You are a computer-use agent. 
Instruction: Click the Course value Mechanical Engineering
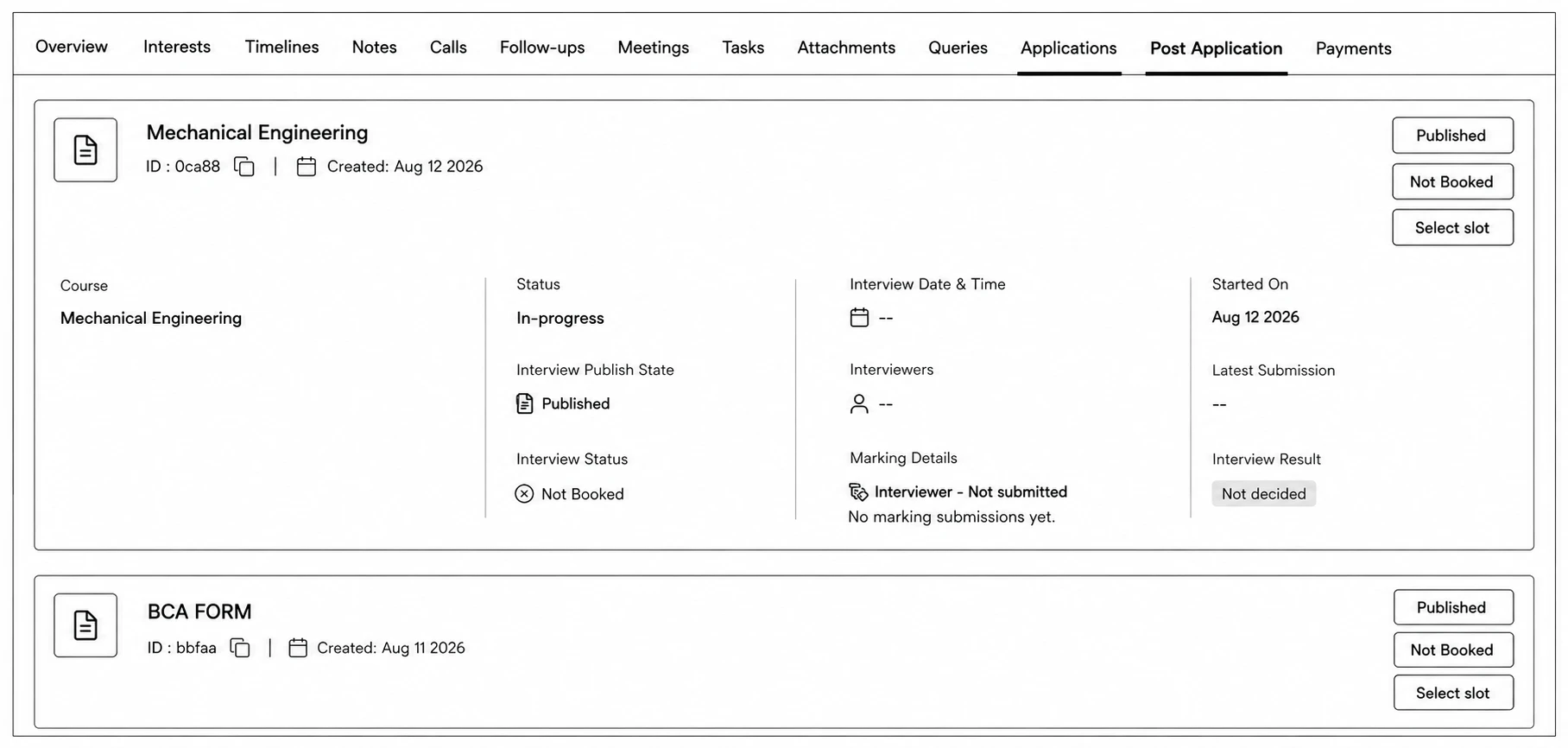(x=151, y=319)
